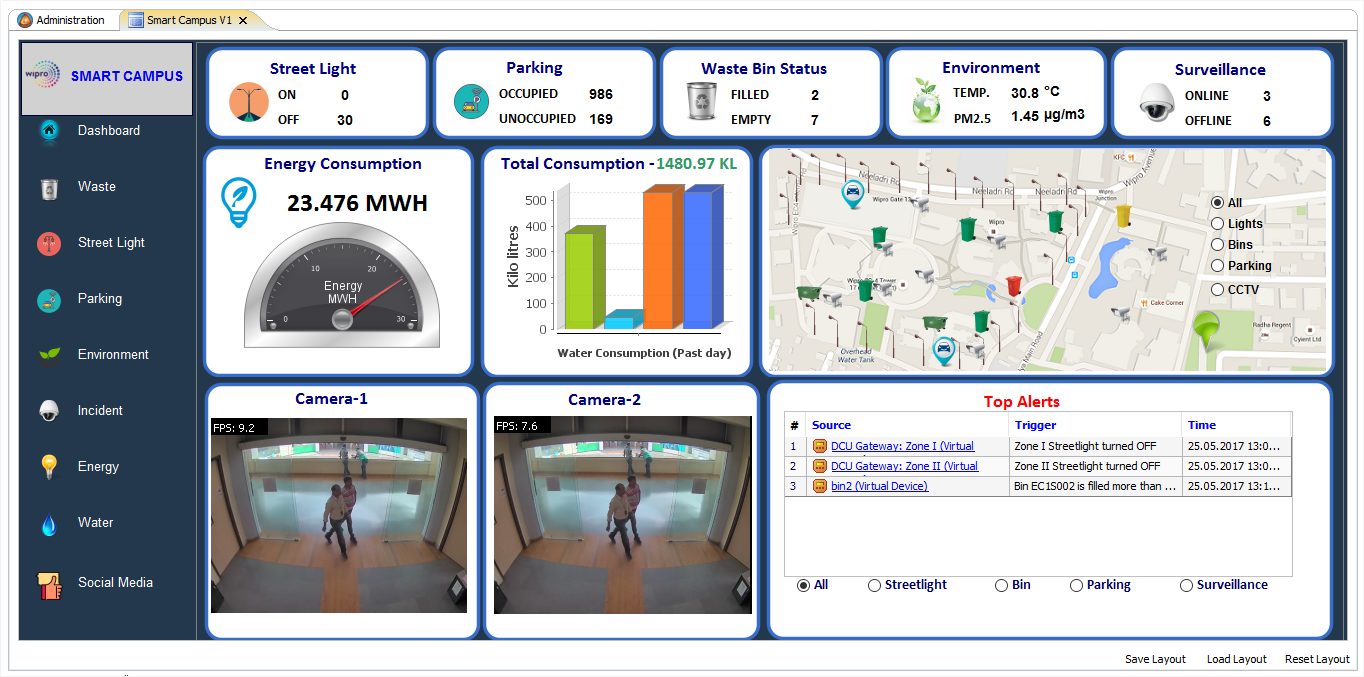Select the Energy light bulb sidebar icon
The image size is (1364, 677).
point(49,467)
